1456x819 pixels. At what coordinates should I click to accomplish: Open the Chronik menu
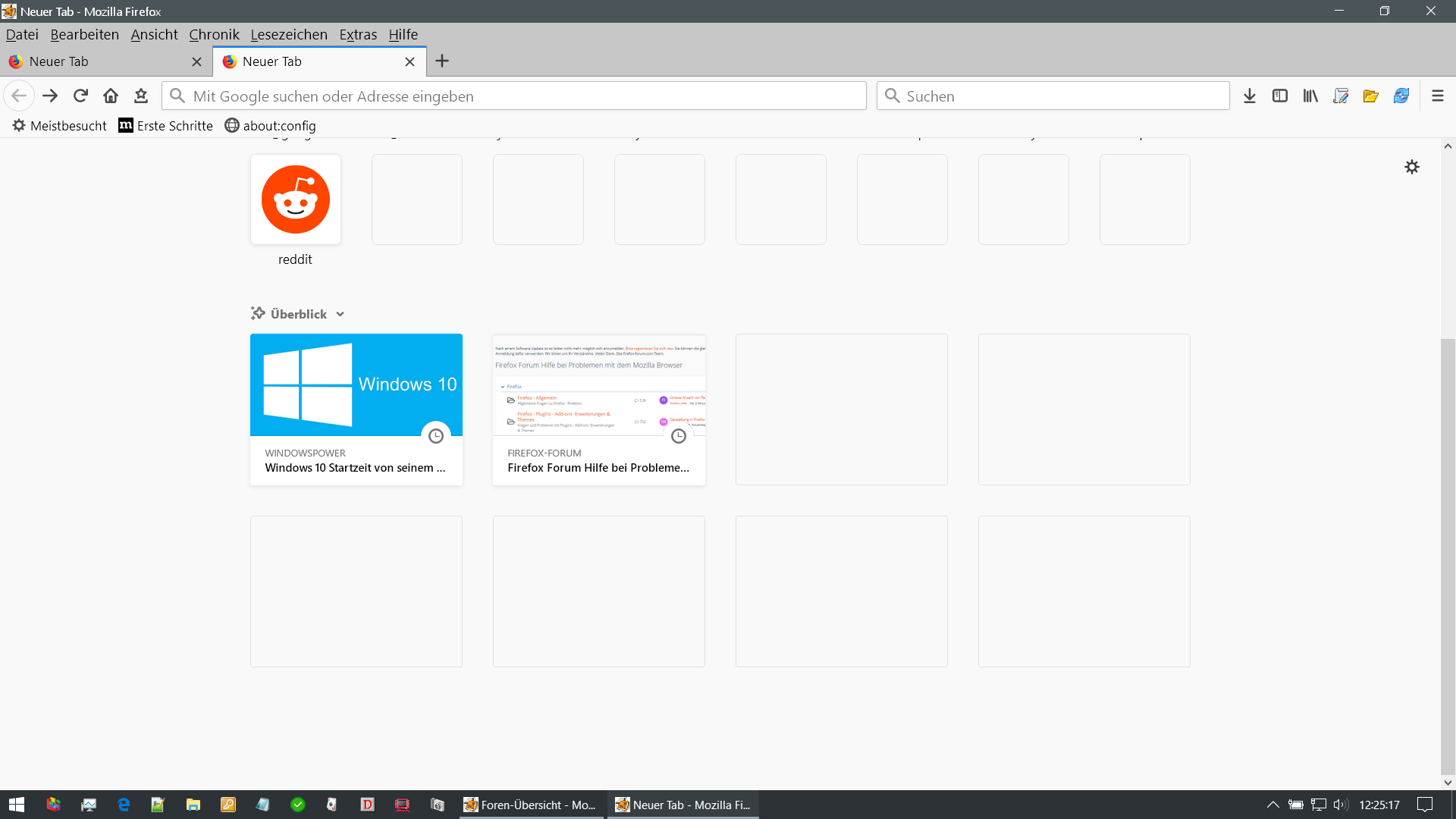coord(214,34)
